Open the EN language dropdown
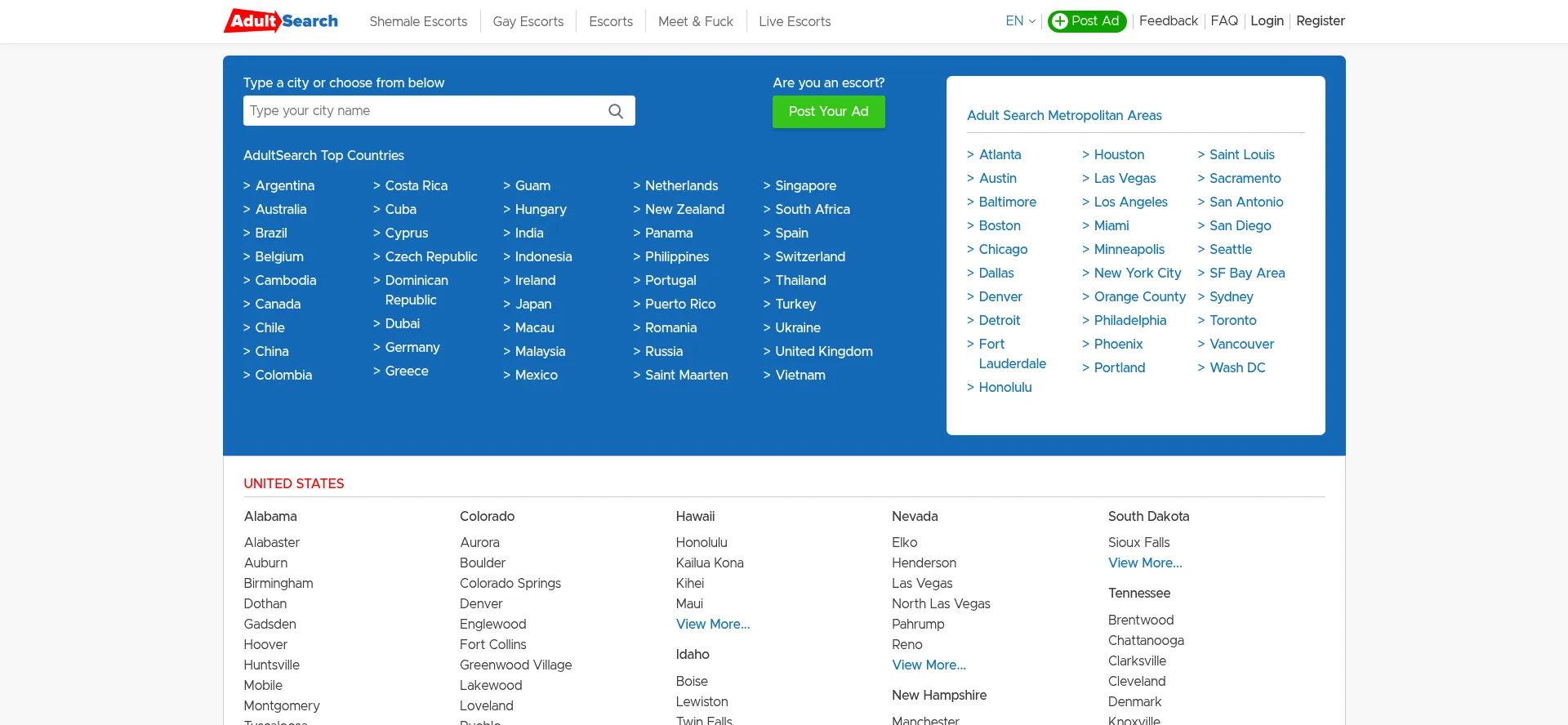Image resolution: width=1568 pixels, height=725 pixels. [x=1020, y=21]
